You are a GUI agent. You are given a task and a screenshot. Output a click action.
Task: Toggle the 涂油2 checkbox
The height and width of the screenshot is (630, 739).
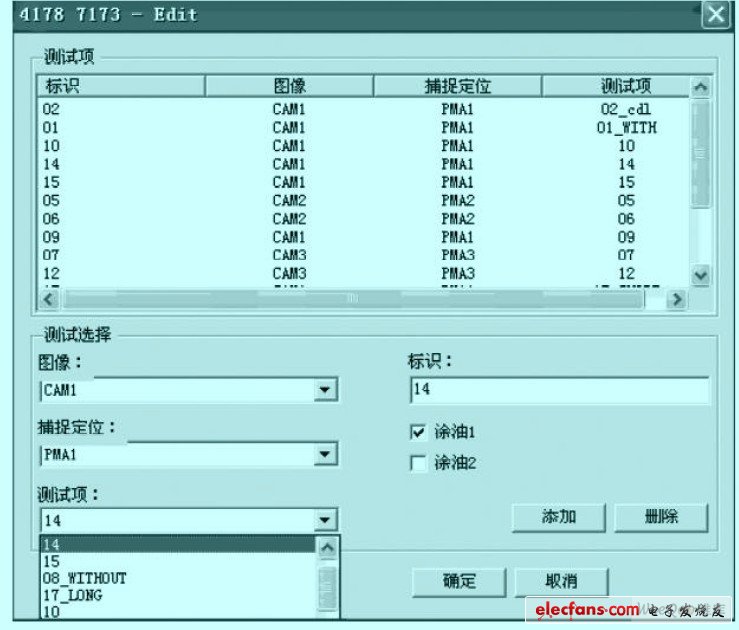(418, 463)
